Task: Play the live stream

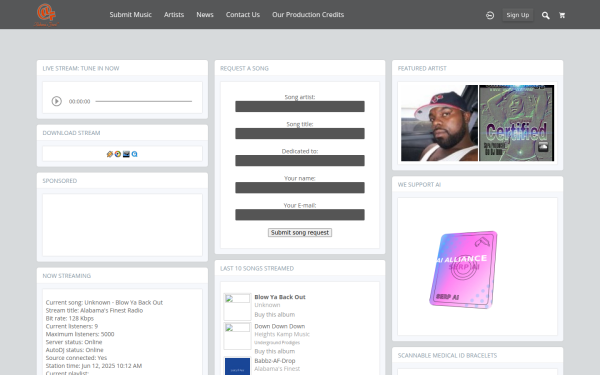Action: point(57,101)
